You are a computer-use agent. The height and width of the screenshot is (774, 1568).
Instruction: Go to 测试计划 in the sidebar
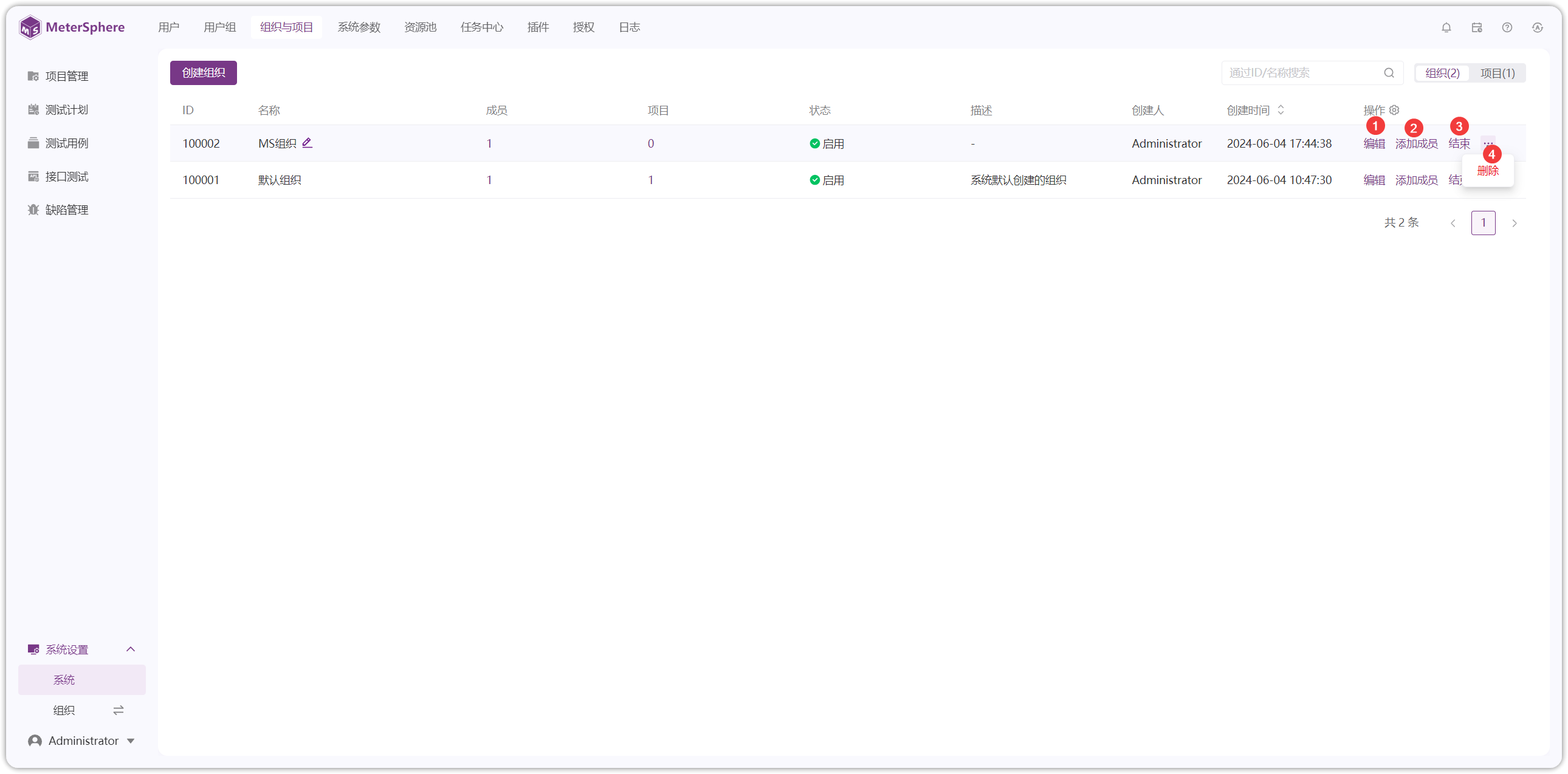(58, 109)
